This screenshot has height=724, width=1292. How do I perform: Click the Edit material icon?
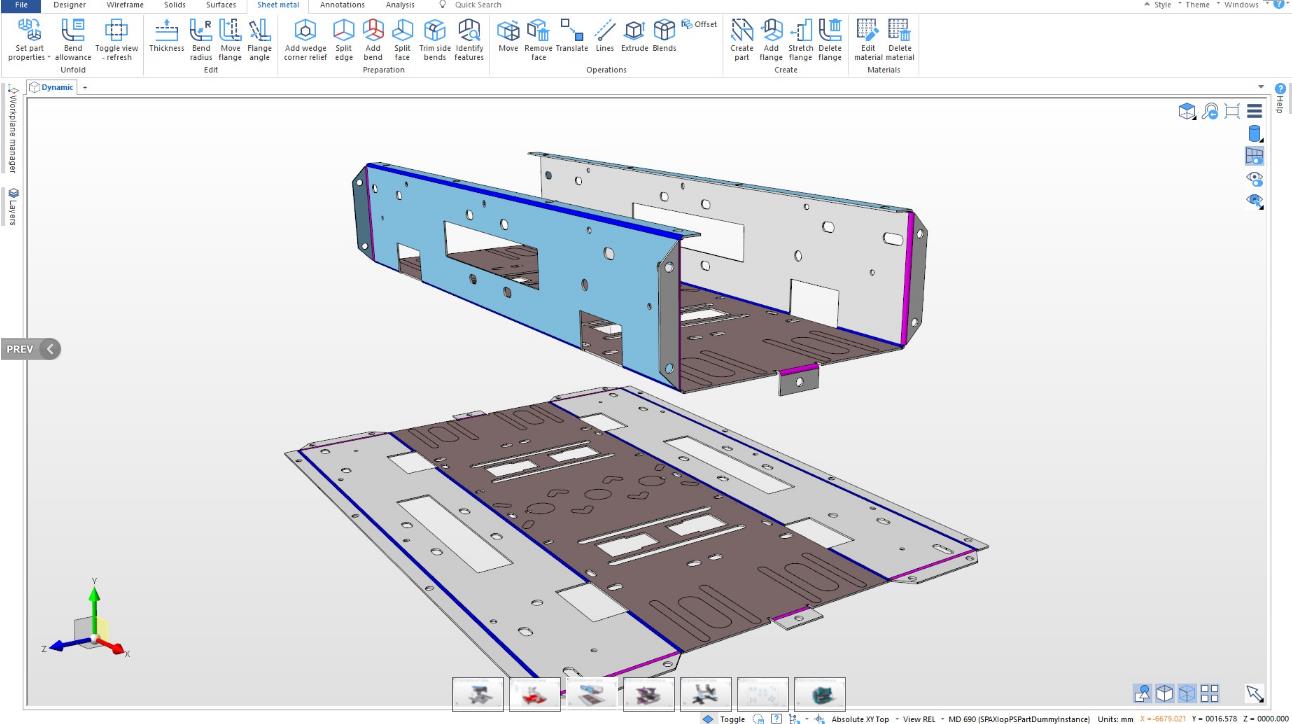pos(868,30)
